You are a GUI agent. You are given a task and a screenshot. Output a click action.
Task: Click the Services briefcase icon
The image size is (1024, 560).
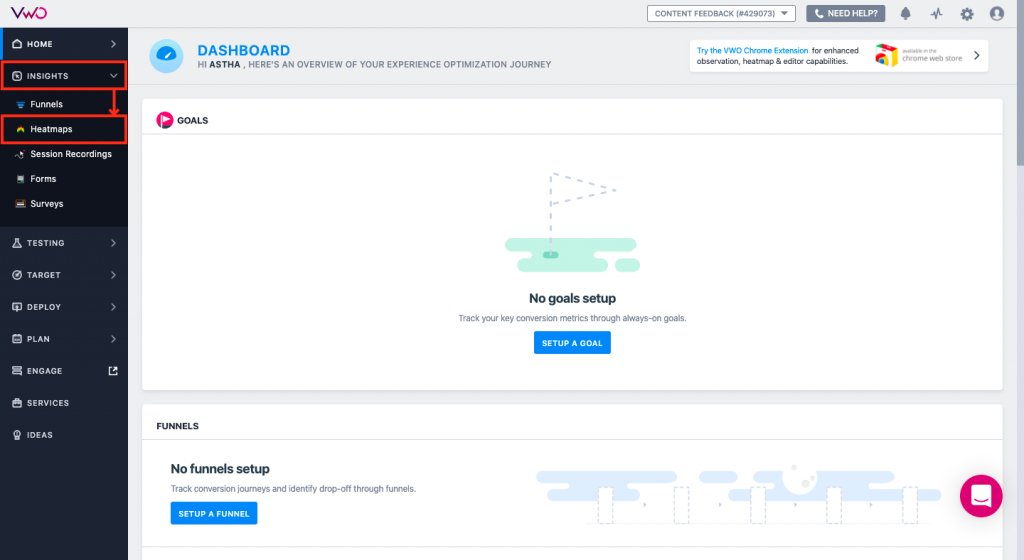click(17, 403)
